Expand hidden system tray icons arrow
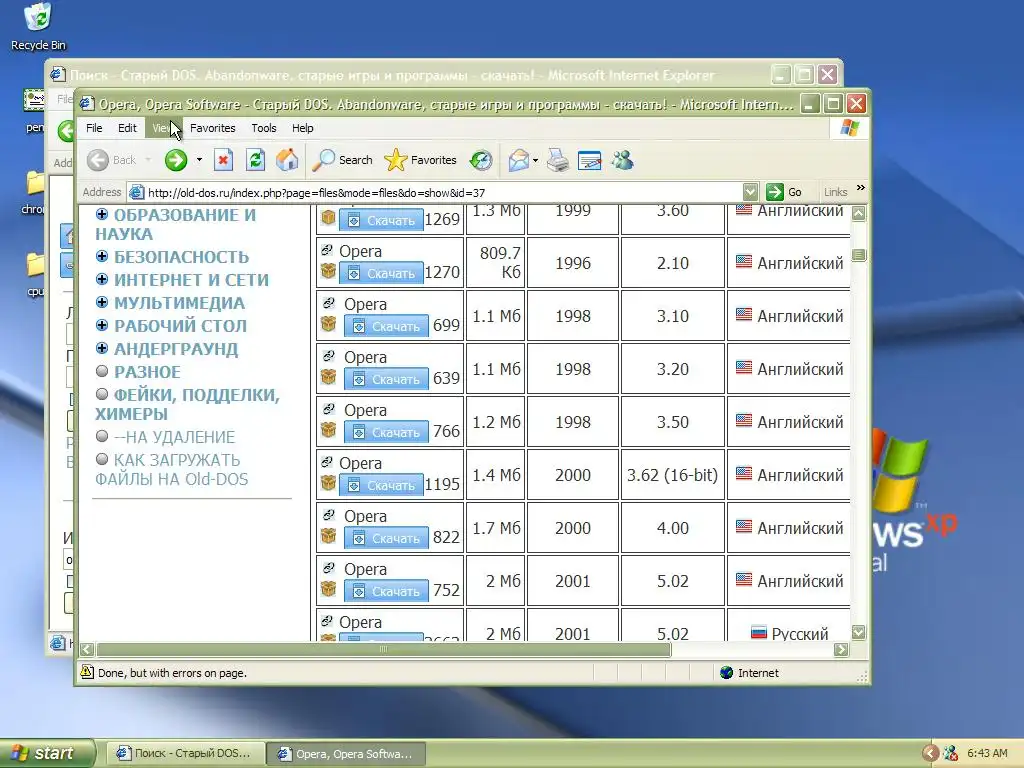The width and height of the screenshot is (1024, 768). pyautogui.click(x=931, y=754)
